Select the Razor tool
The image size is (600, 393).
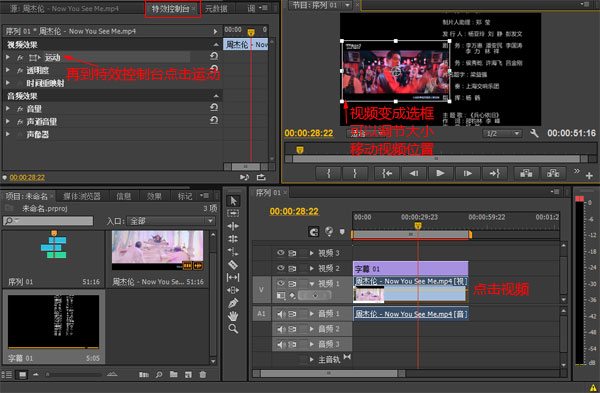point(233,264)
